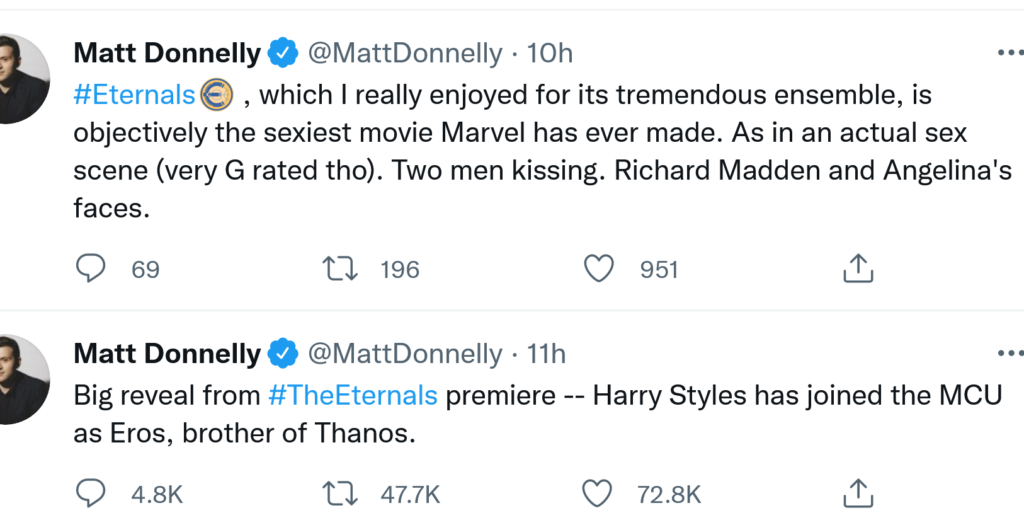This screenshot has width=1024, height=520.
Task: Open Matt Donnelly's avatar on second tweet
Action: coord(20,380)
